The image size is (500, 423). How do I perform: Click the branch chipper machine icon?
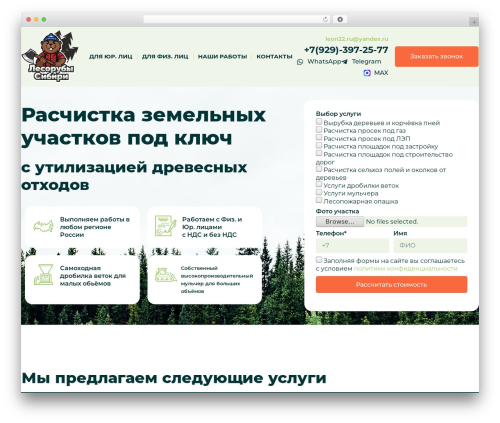tap(44, 275)
